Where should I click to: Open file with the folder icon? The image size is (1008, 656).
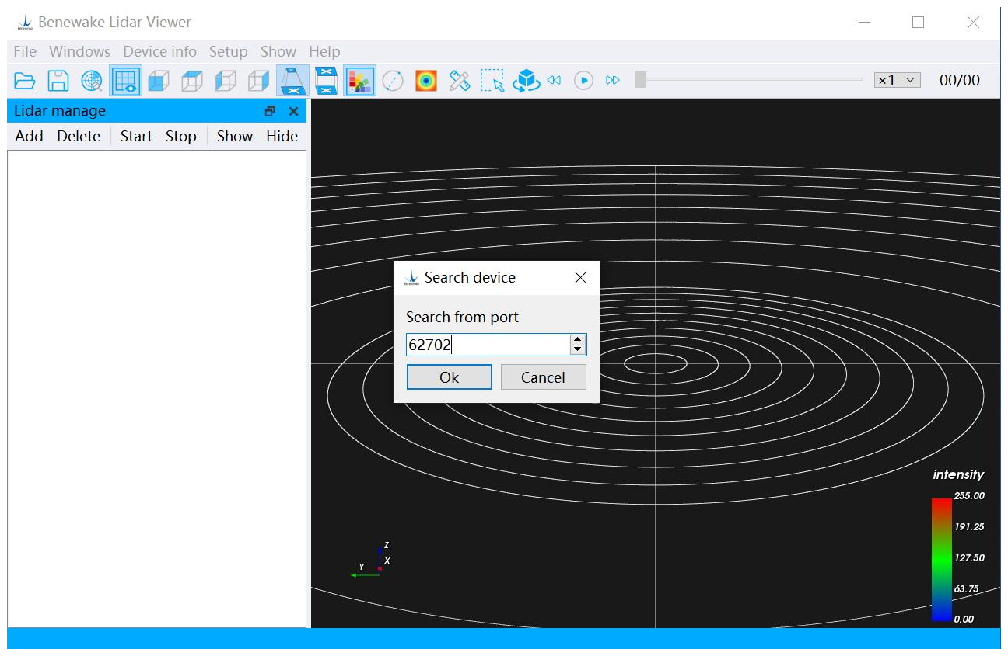(x=24, y=81)
